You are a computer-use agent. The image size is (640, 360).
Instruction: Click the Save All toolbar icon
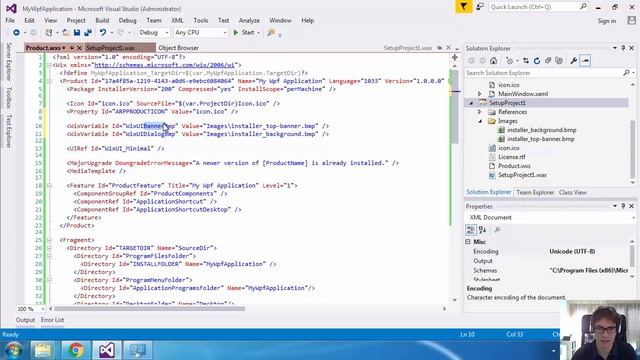[88, 32]
